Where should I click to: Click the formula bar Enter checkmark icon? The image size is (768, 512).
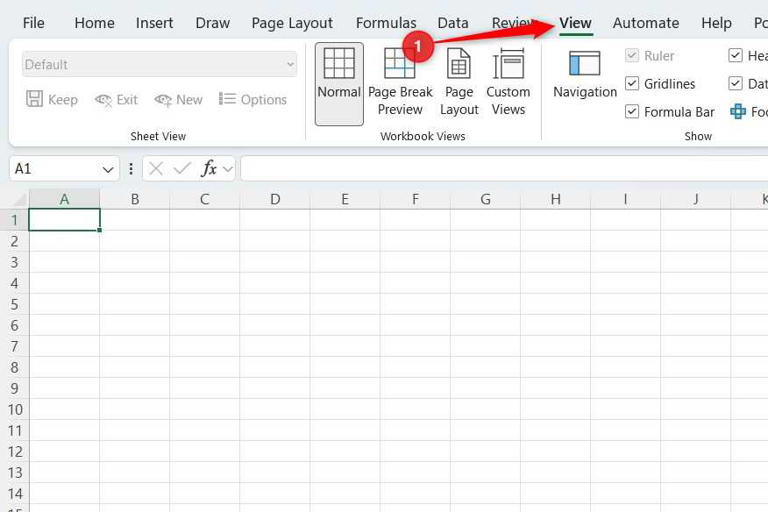tap(182, 169)
